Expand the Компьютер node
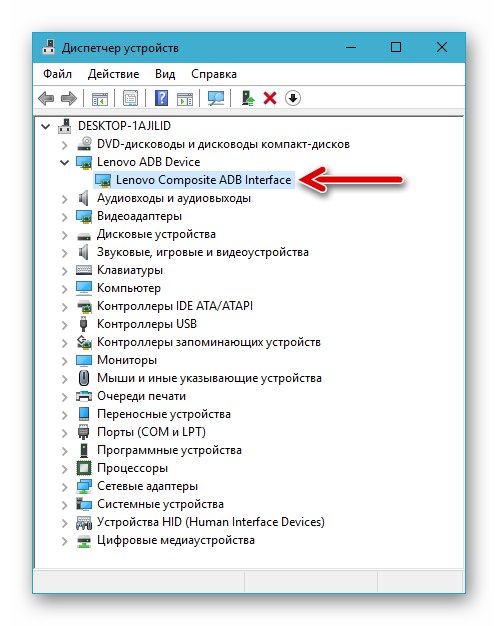Viewport: 498px width, 626px height. 65,289
